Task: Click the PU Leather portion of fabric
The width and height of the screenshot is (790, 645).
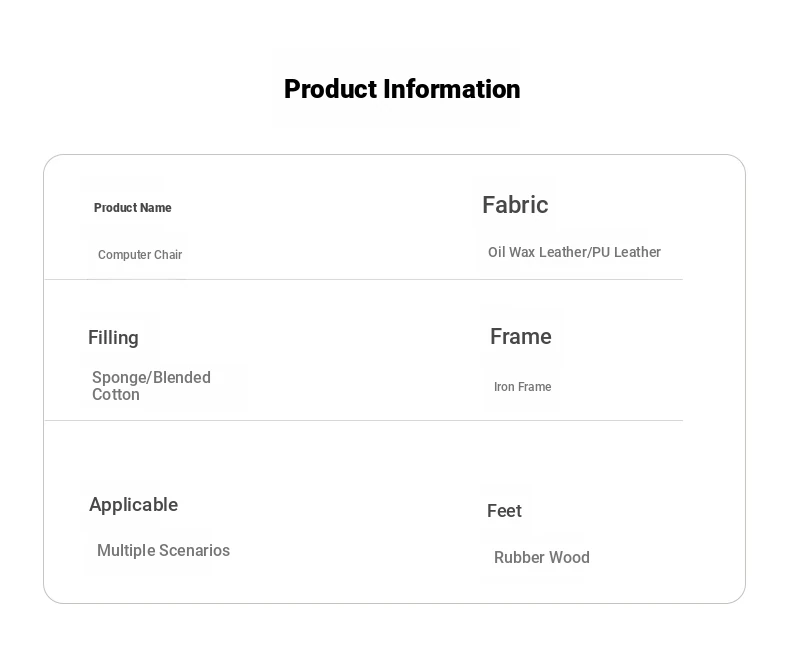Action: point(626,252)
